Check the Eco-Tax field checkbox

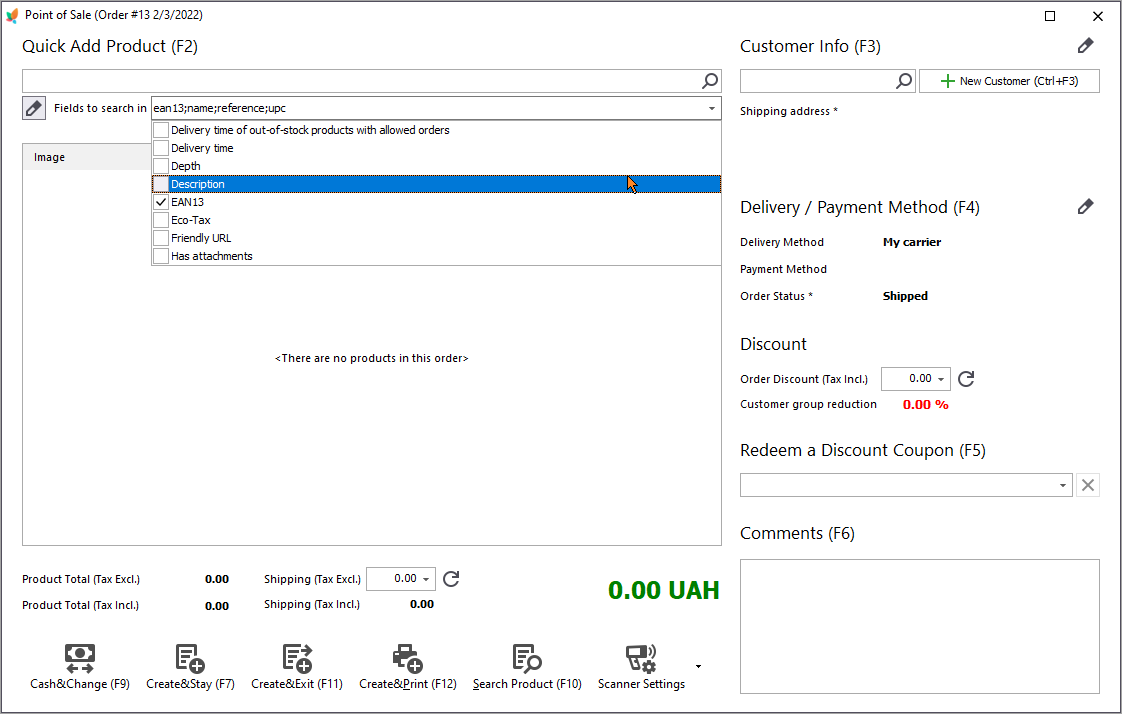pyautogui.click(x=161, y=220)
